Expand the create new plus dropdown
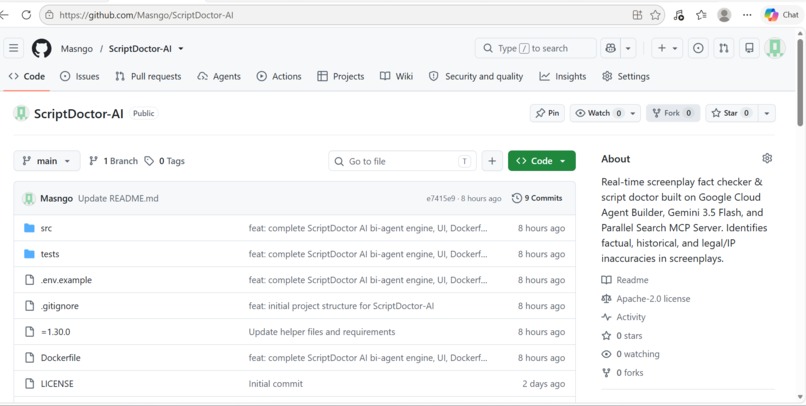806x406 pixels. [x=667, y=48]
